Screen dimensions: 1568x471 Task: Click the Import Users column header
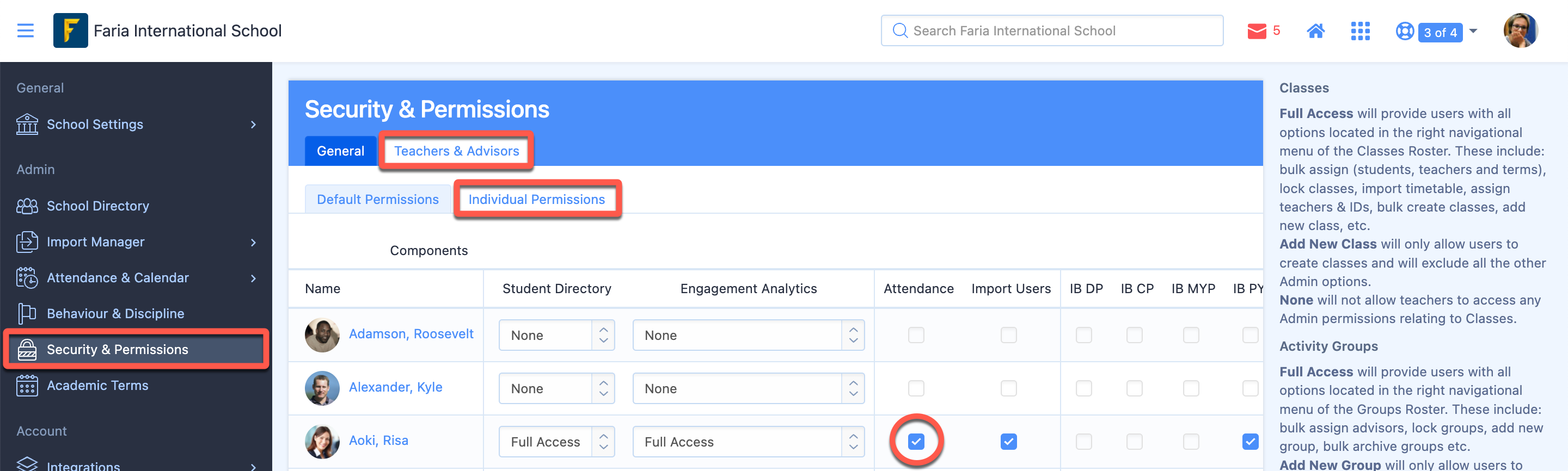(1010, 289)
